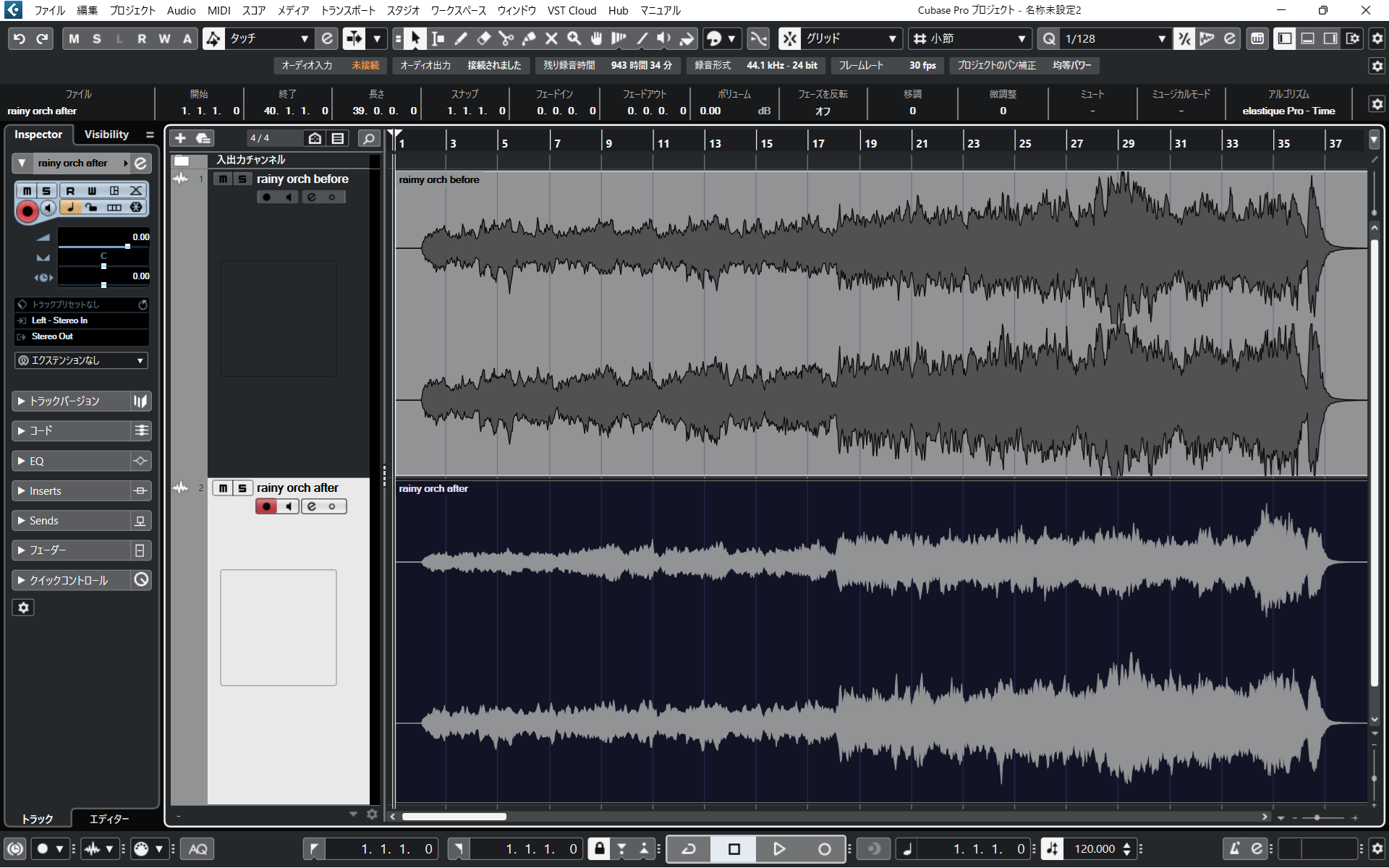Click the tempo 120.000 field
Screen dimensions: 1389x868
coord(1094,848)
